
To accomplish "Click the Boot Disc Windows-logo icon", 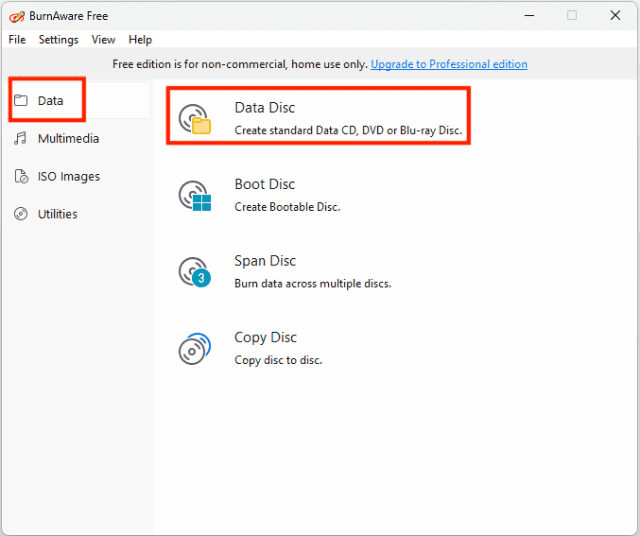I will (x=195, y=196).
